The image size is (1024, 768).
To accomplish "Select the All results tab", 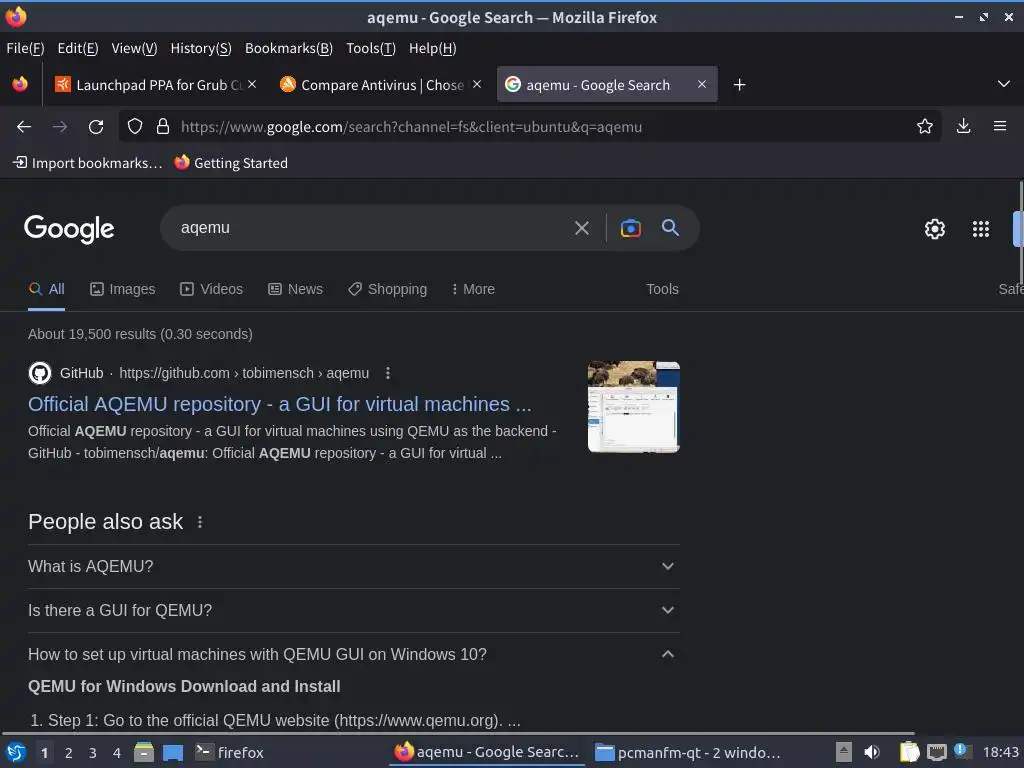I will click(x=46, y=289).
